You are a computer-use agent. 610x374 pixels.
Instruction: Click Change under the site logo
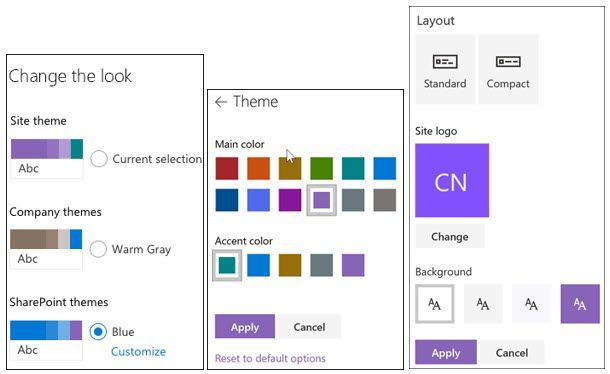(x=450, y=237)
